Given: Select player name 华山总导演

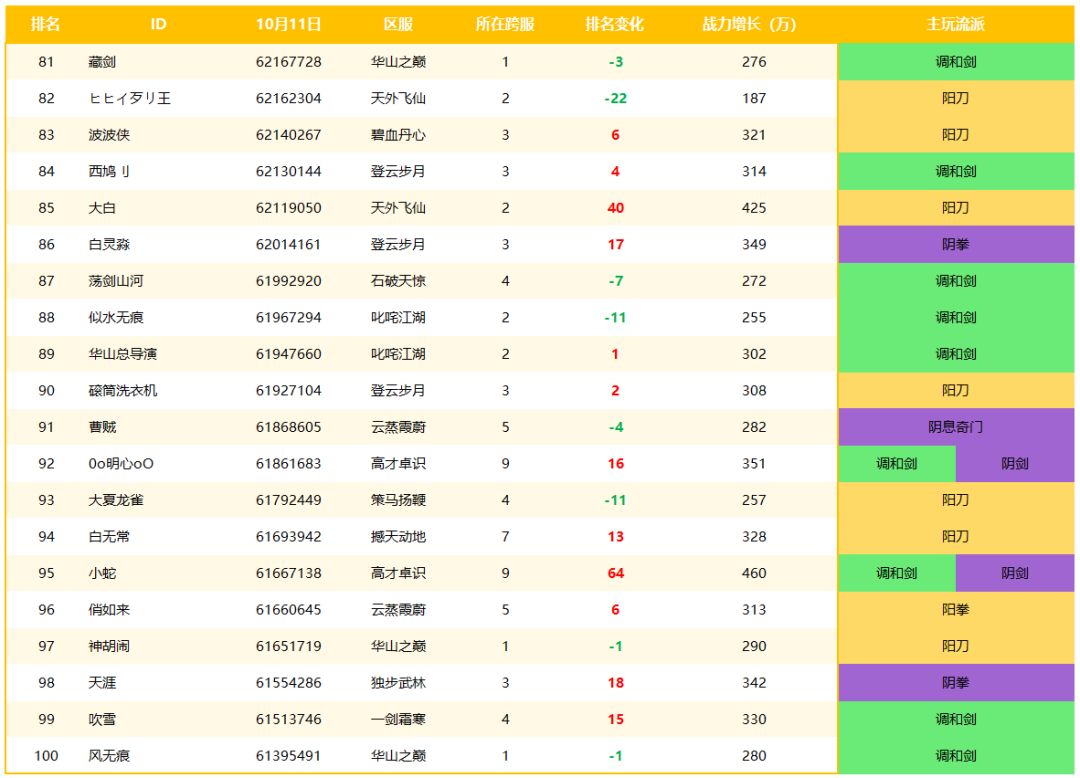Looking at the screenshot, I should click(123, 354).
